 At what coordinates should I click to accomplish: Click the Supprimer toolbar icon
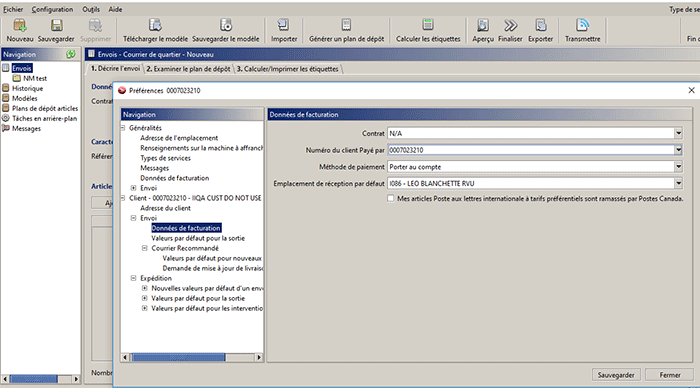click(x=95, y=25)
